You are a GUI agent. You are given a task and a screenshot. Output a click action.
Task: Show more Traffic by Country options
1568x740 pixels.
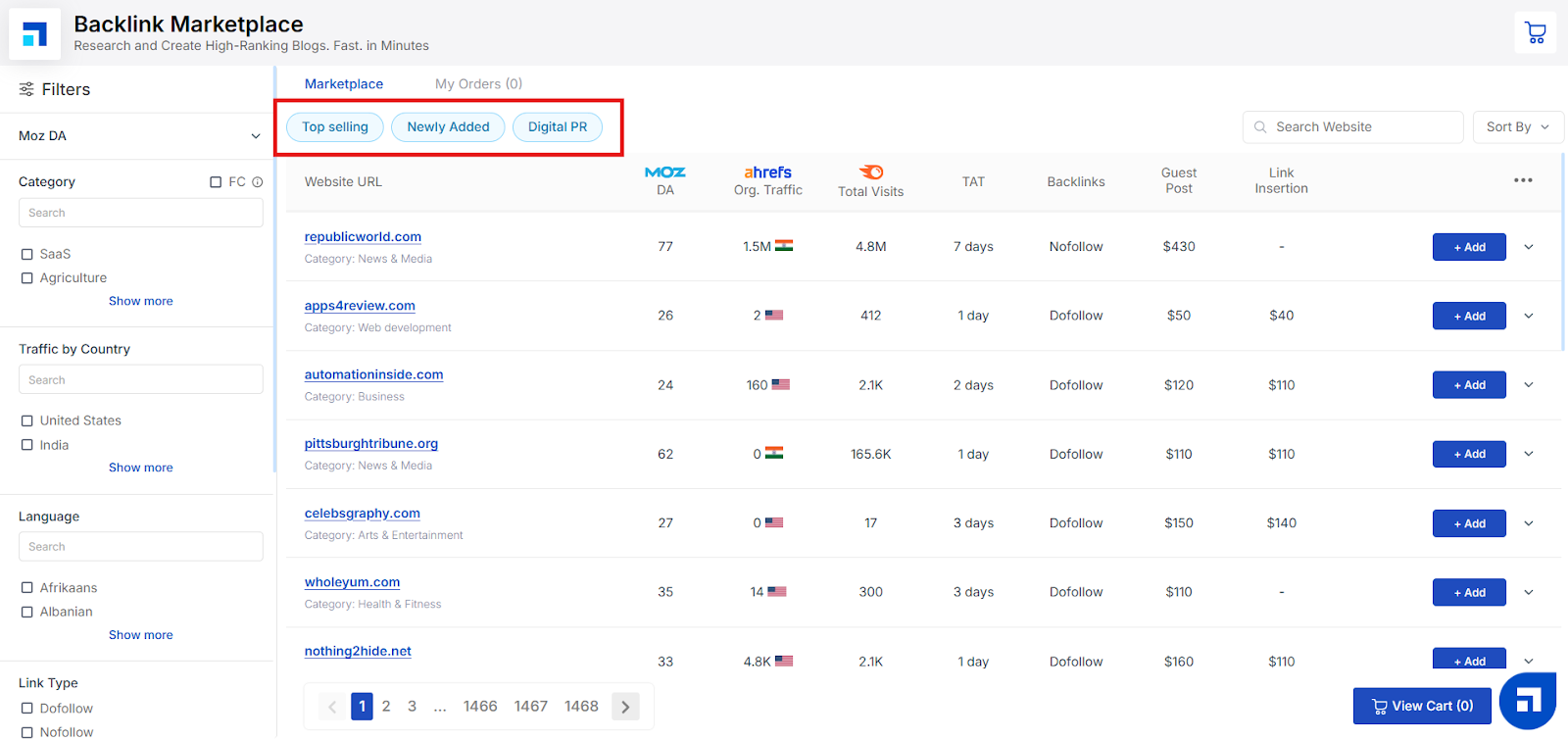coord(141,468)
